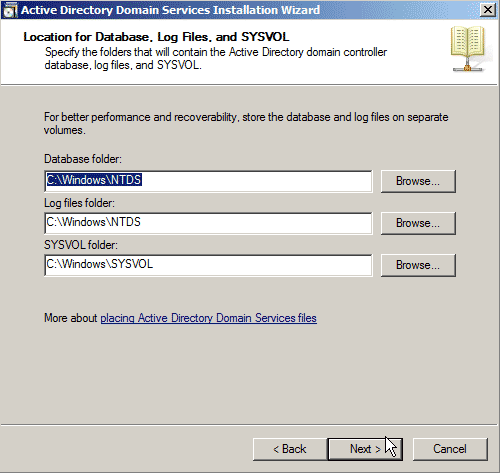500x473 pixels.
Task: Click the open book directory icon
Action: (x=467, y=49)
